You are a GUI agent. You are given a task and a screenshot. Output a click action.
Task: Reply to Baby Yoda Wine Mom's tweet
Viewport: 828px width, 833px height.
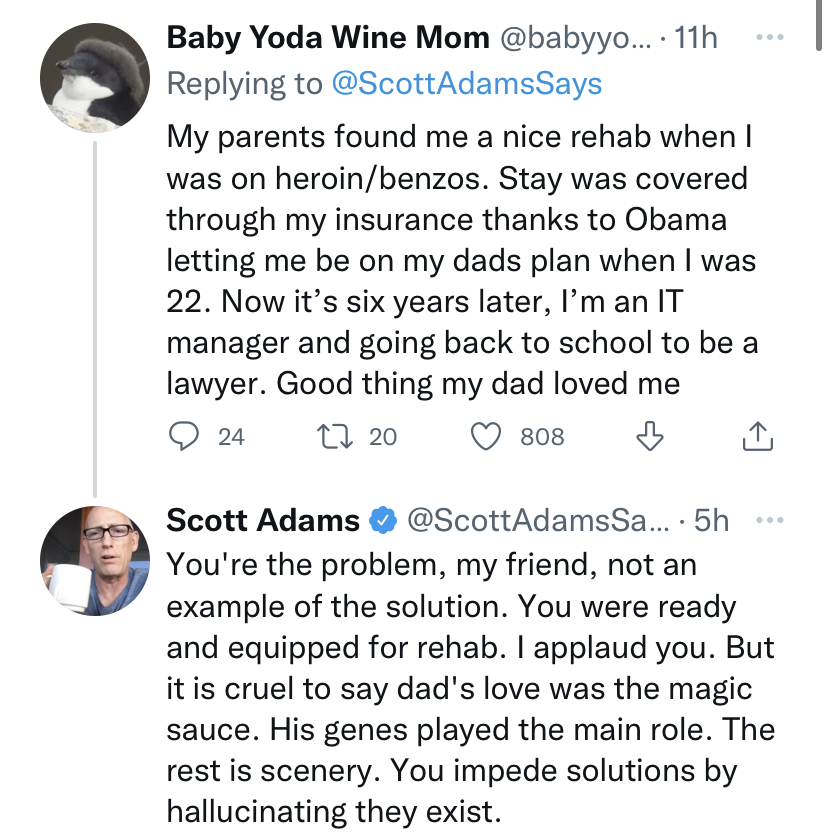click(x=184, y=436)
